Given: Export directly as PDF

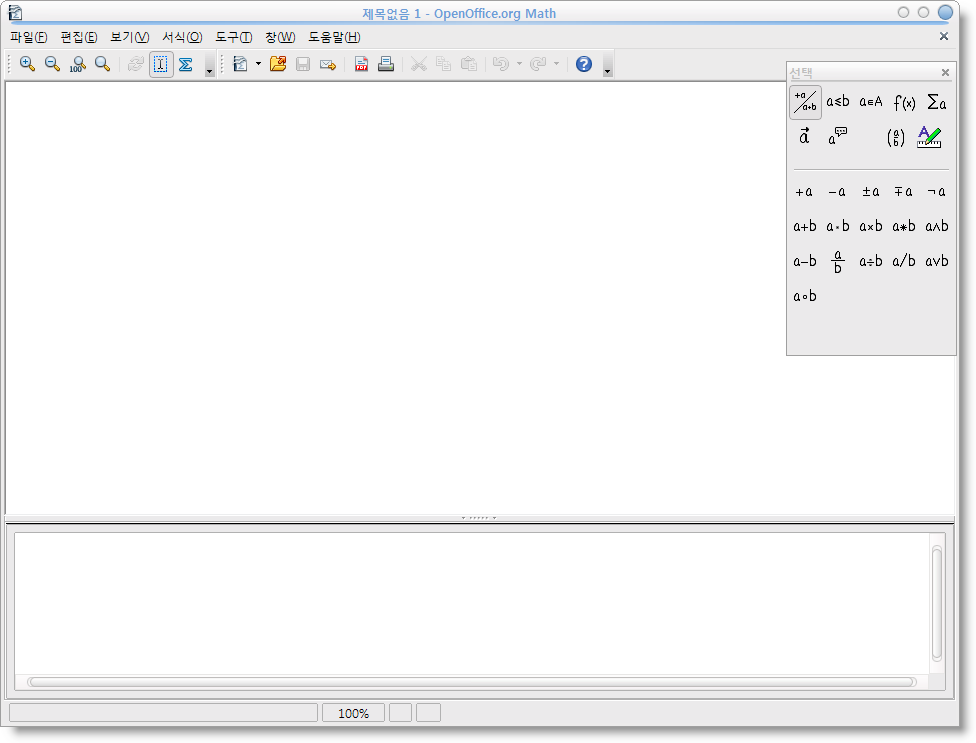Looking at the screenshot, I should (x=361, y=64).
